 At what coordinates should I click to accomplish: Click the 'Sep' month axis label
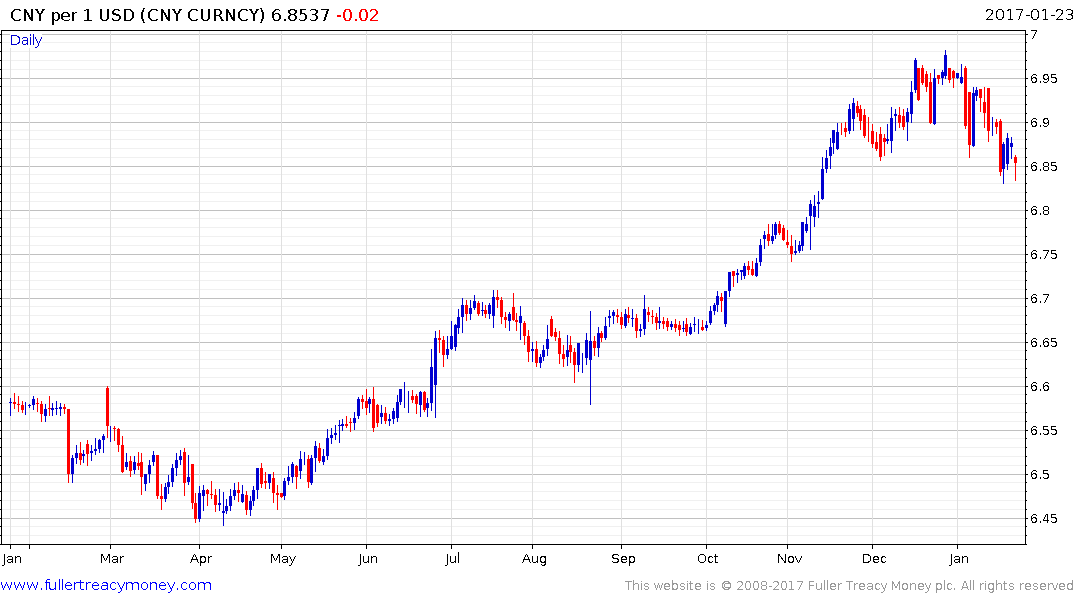click(623, 559)
